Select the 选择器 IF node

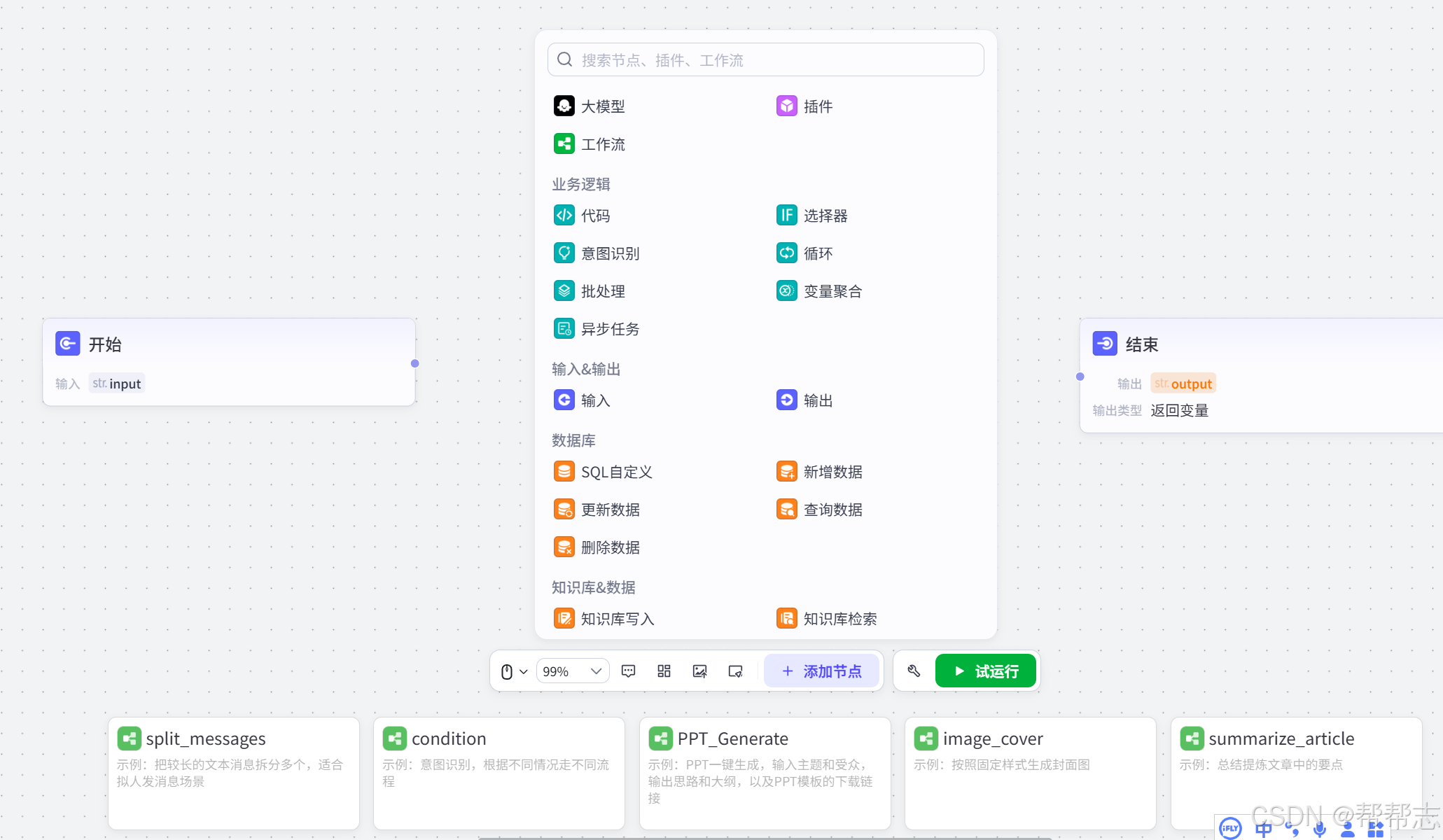pos(812,215)
